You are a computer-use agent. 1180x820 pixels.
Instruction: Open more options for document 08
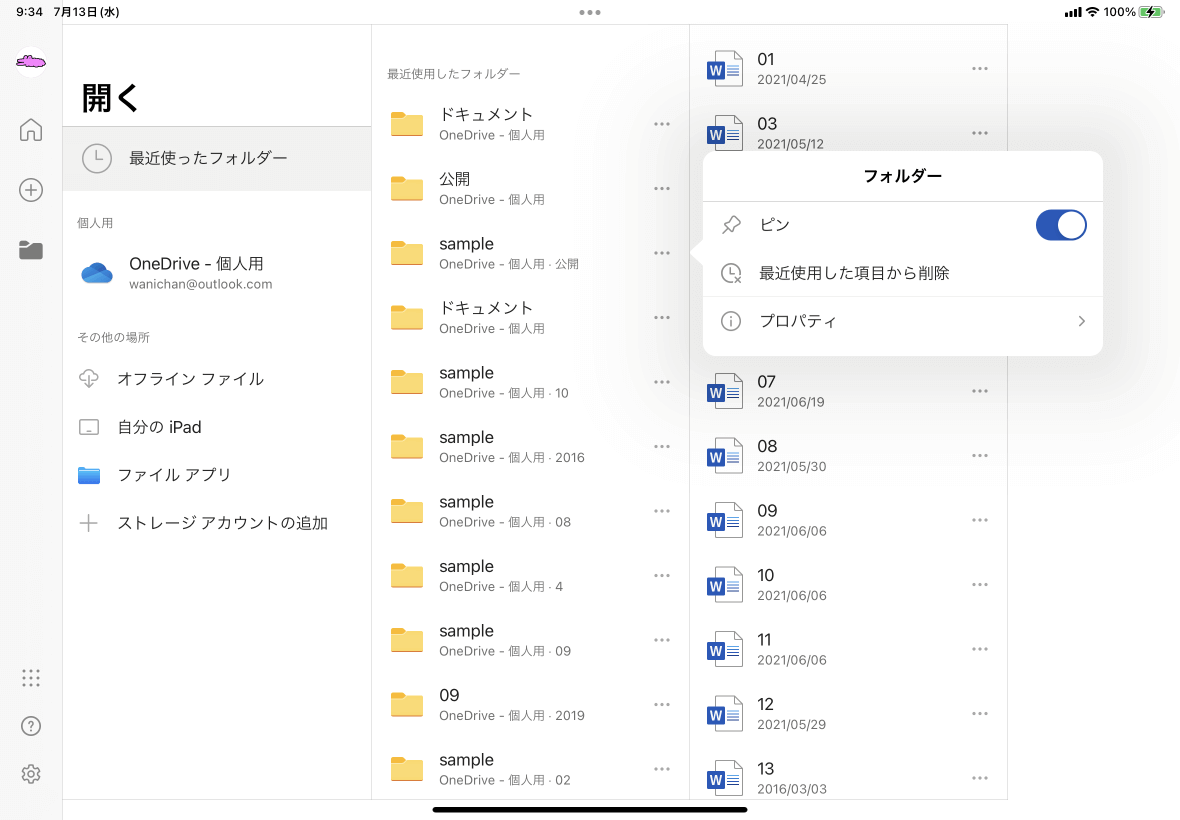click(980, 456)
